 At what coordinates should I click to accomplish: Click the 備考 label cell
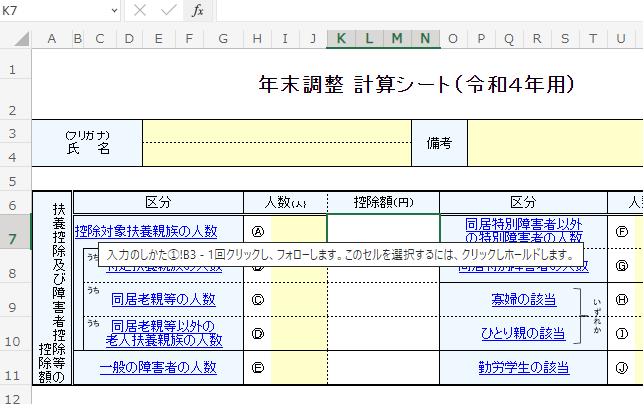(439, 143)
